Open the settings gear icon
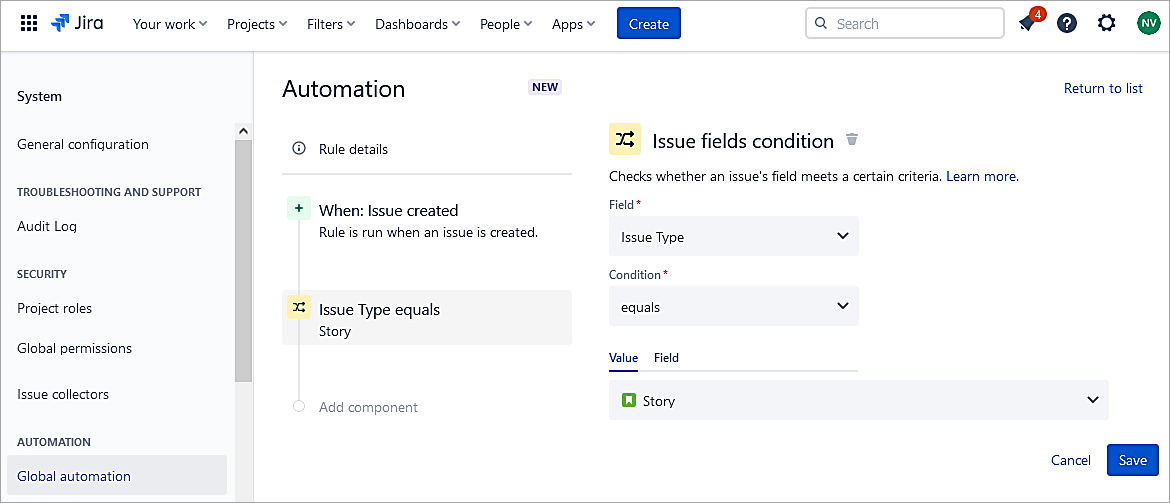Screen dimensions: 1170x503 pos(1106,23)
